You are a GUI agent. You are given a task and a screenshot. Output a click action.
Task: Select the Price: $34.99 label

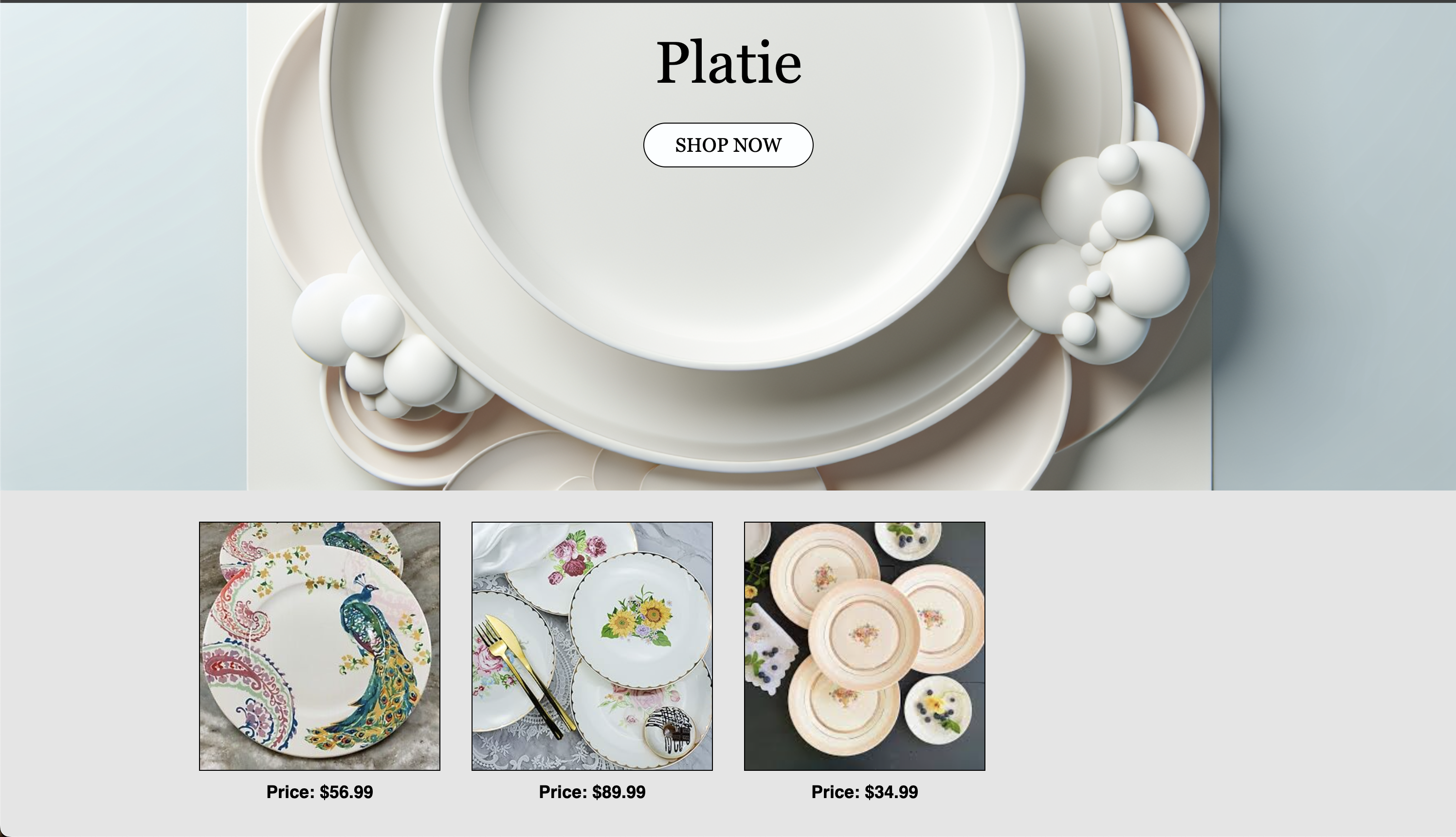click(865, 792)
